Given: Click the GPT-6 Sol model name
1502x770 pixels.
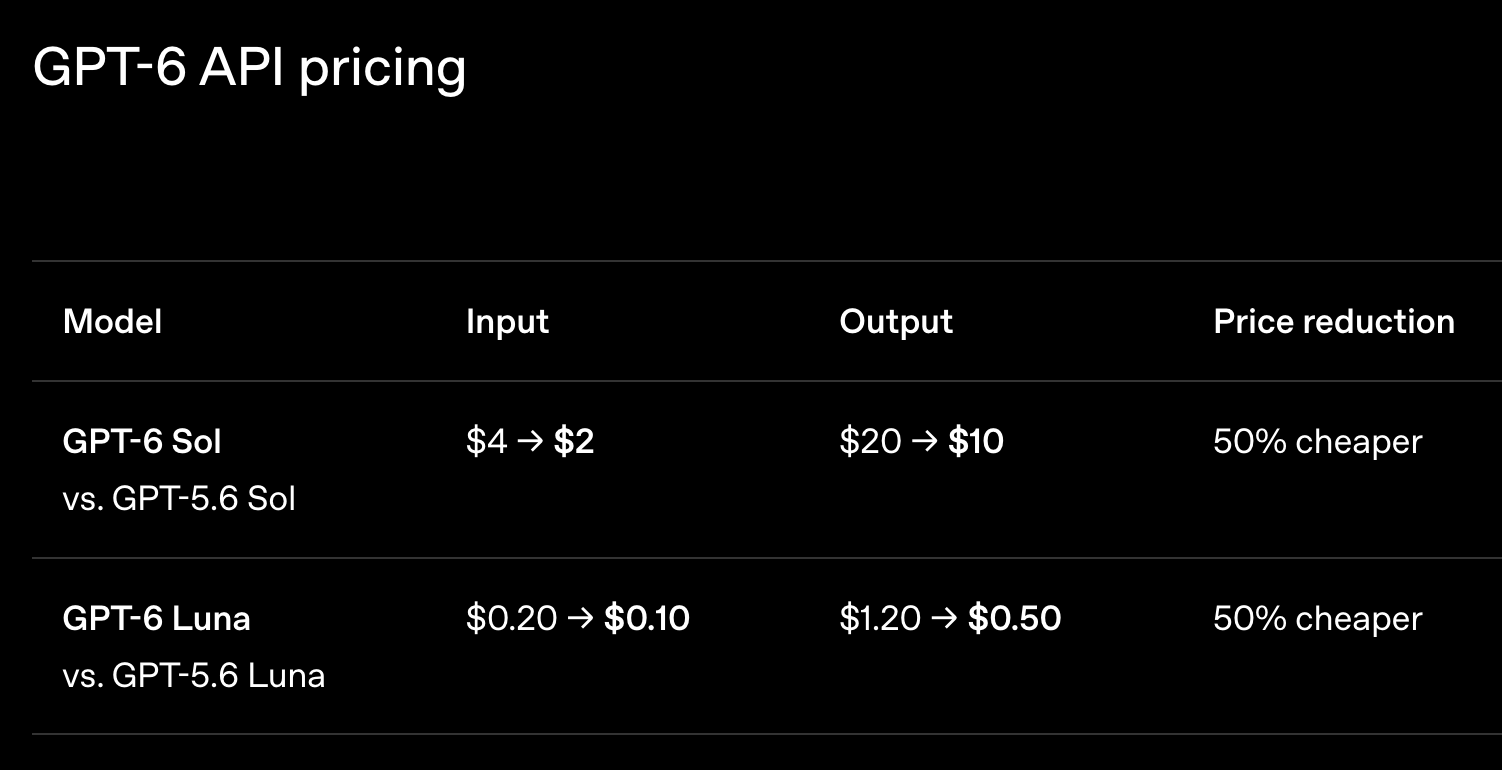Looking at the screenshot, I should (x=142, y=441).
